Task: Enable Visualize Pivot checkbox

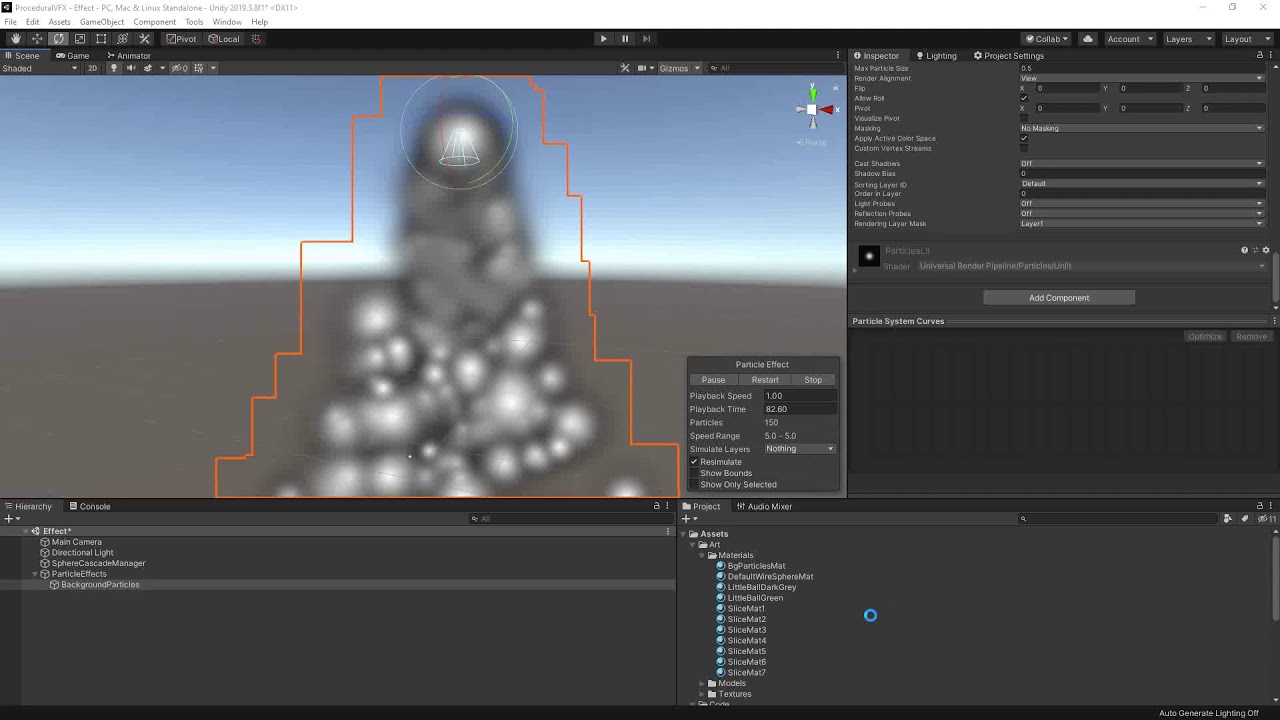Action: coord(1024,118)
